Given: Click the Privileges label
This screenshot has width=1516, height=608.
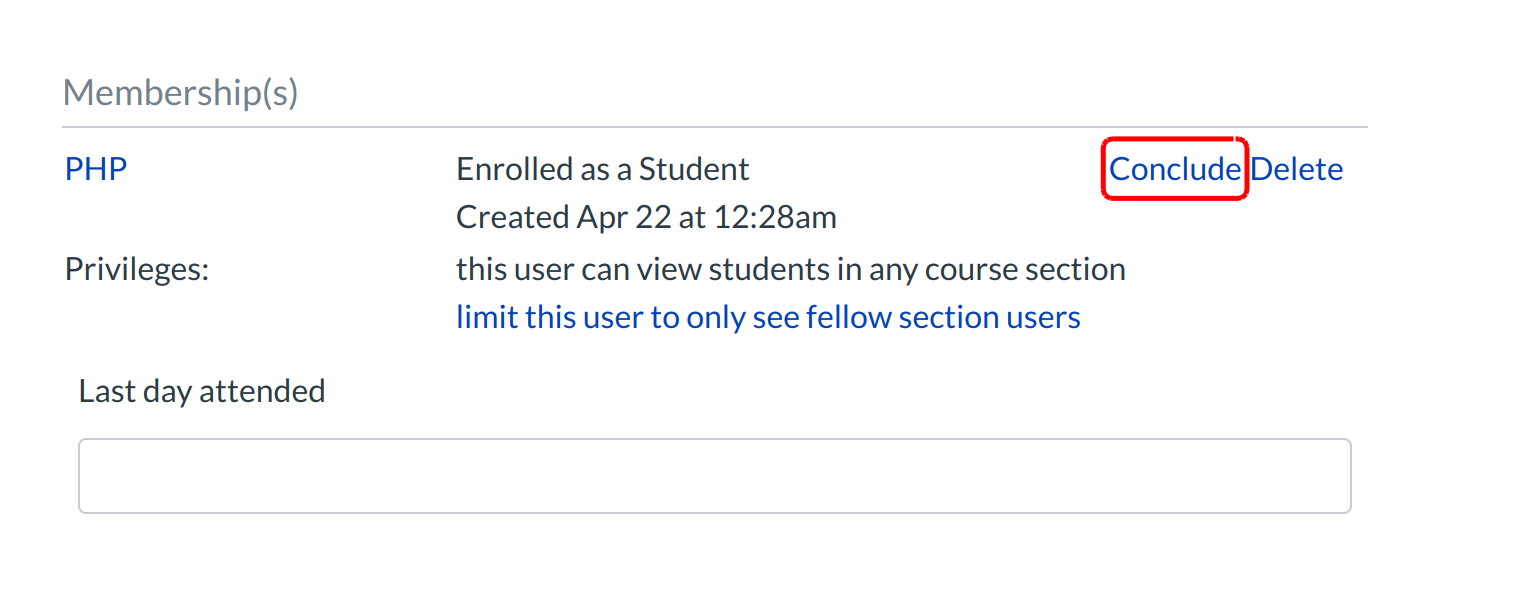Looking at the screenshot, I should 137,269.
